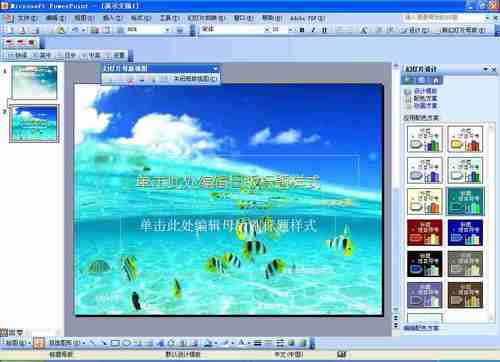Select the first slide master thumbnail

[34, 82]
